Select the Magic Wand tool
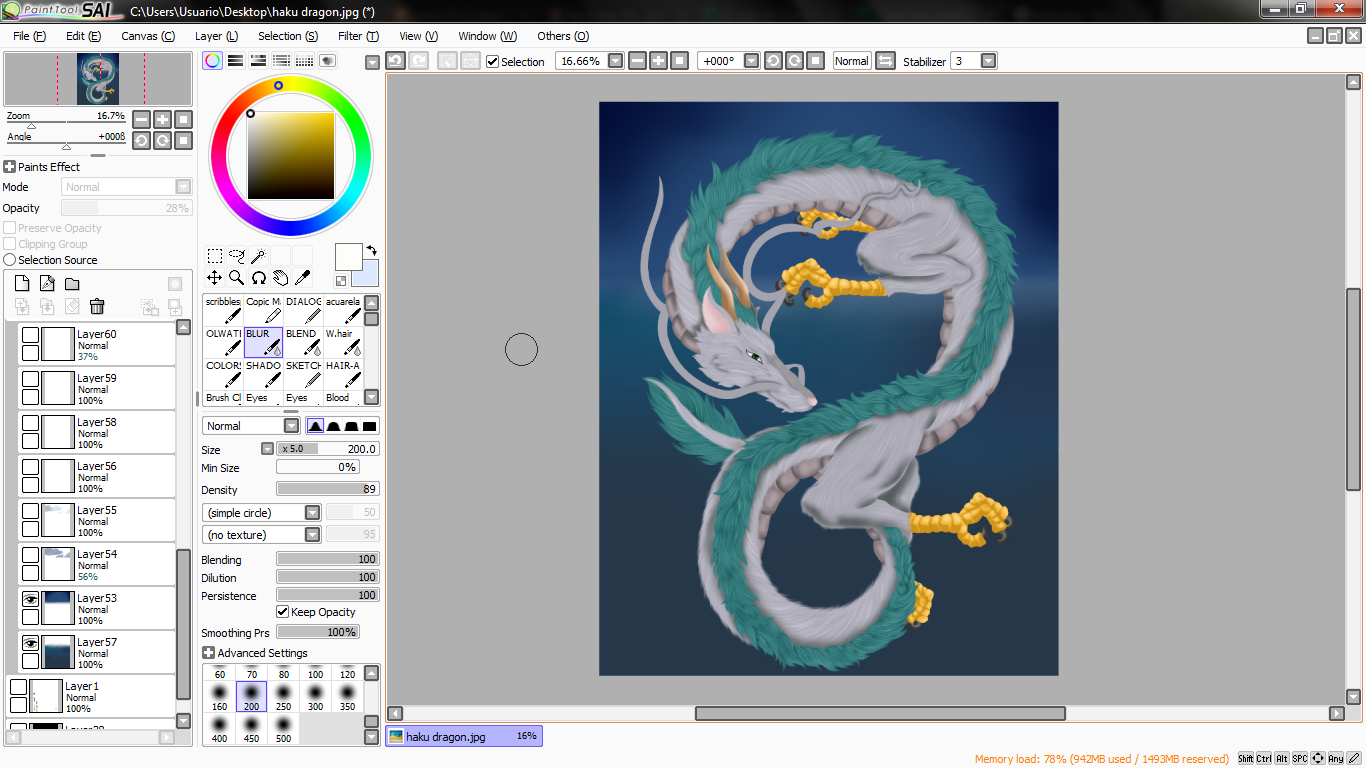Screen dimensions: 1366x768 point(258,256)
